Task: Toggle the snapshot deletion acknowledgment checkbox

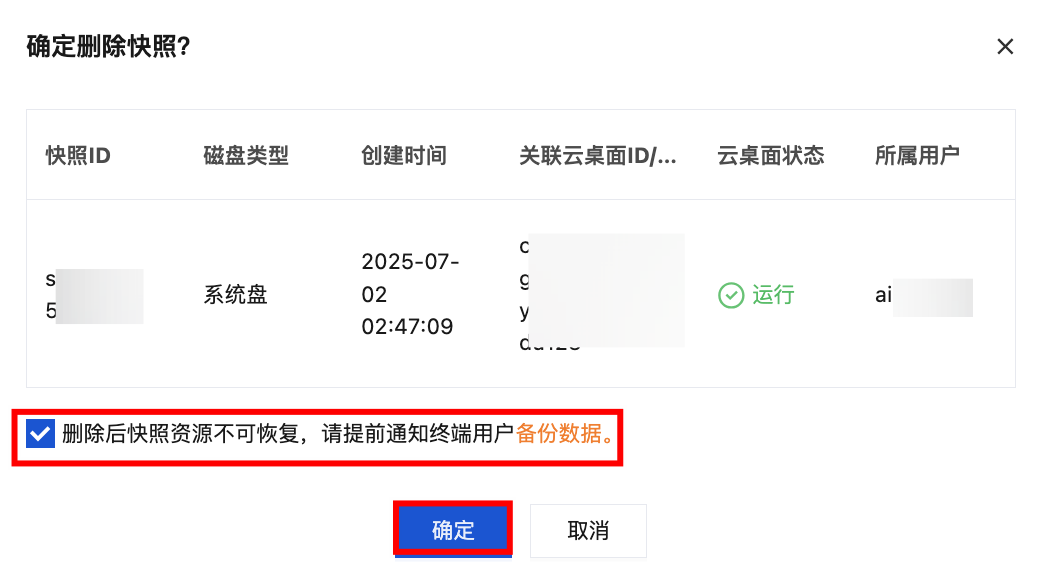Action: click(41, 435)
